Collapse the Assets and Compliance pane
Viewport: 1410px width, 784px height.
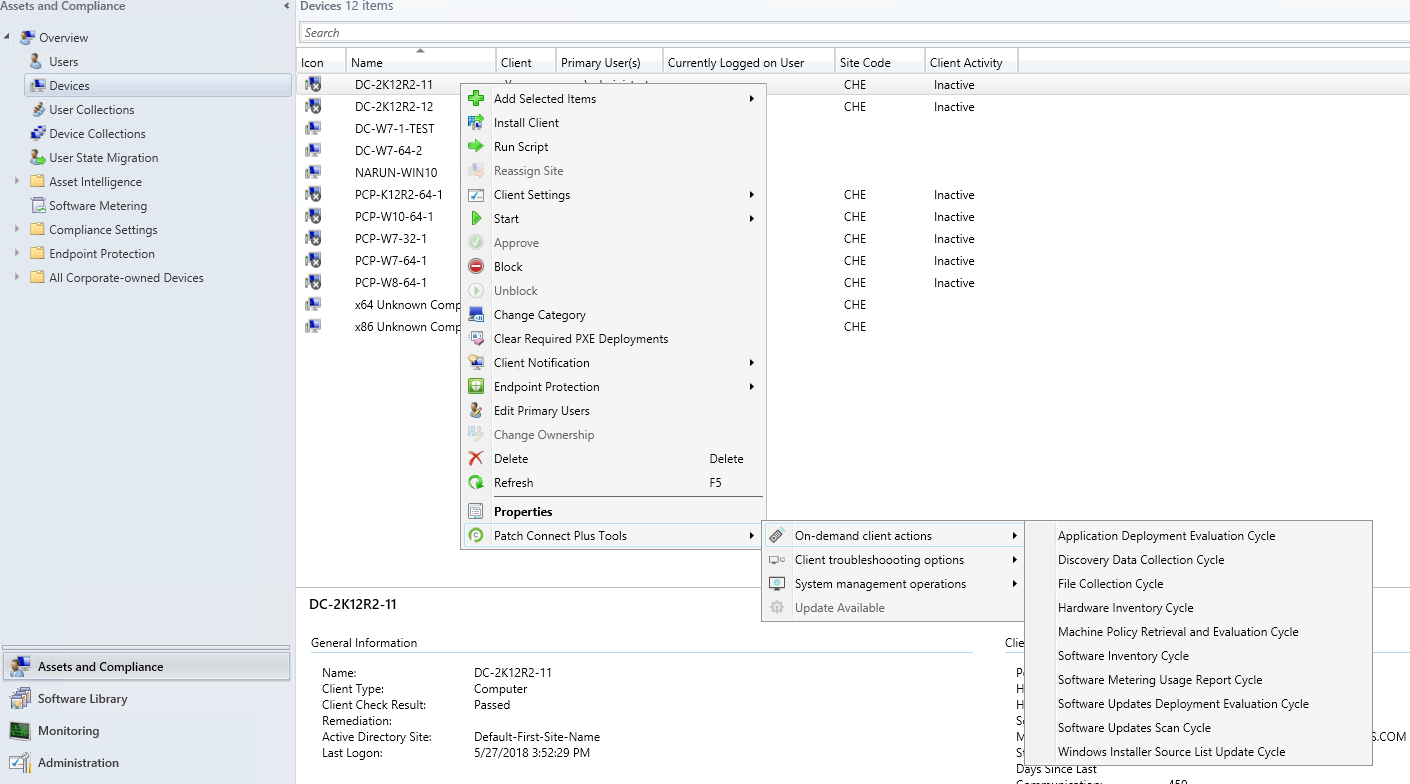click(x=287, y=7)
